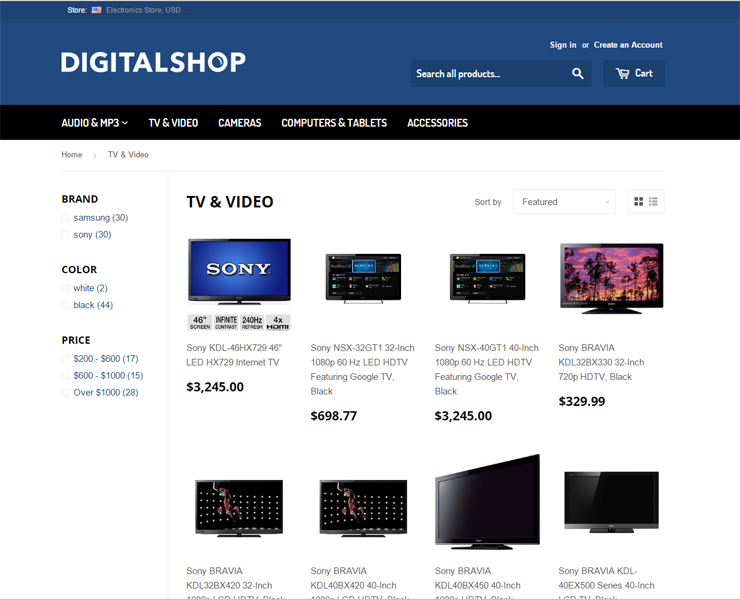Click the Sign in link
Image resolution: width=740 pixels, height=600 pixels.
pos(563,45)
